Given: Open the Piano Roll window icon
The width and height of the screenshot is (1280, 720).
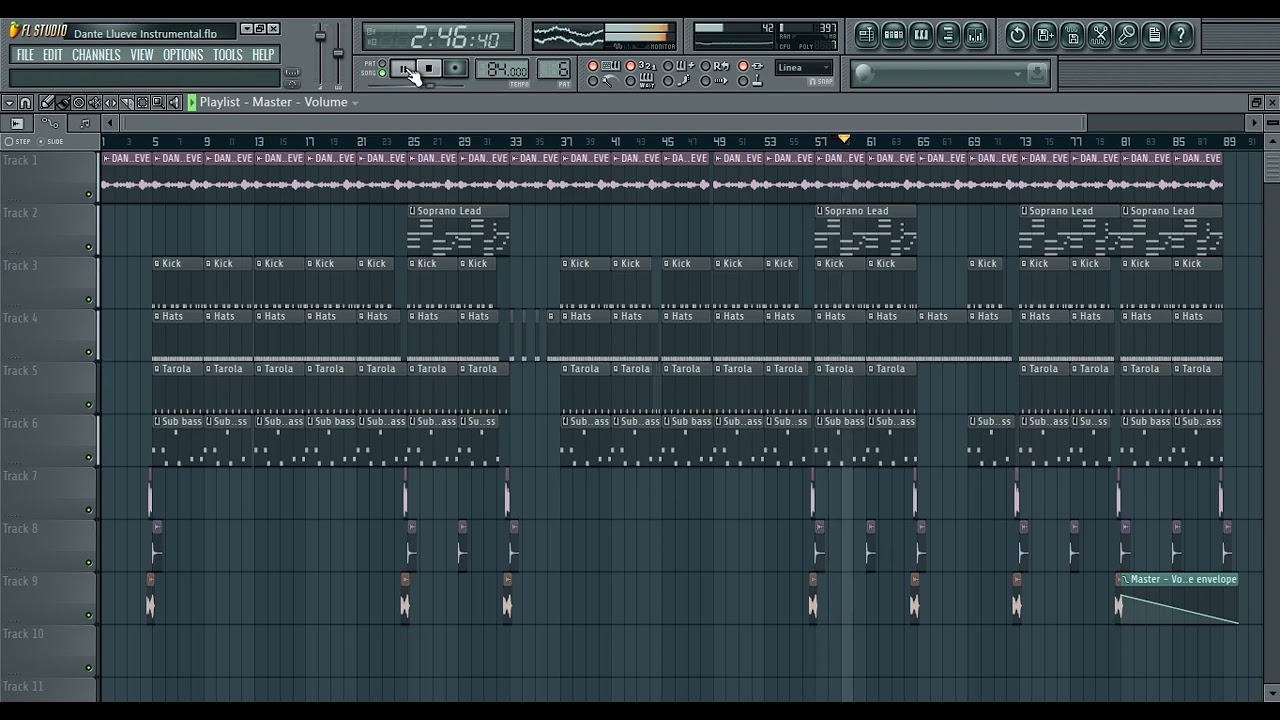Looking at the screenshot, I should tap(921, 35).
